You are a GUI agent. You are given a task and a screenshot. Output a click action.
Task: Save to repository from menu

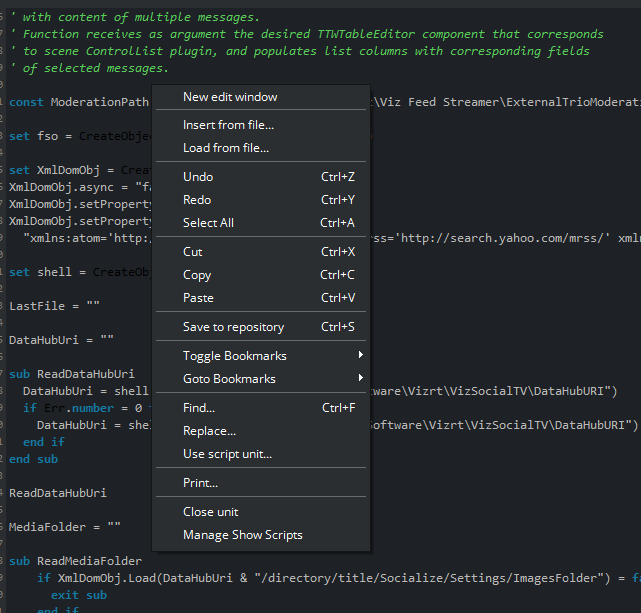click(233, 327)
